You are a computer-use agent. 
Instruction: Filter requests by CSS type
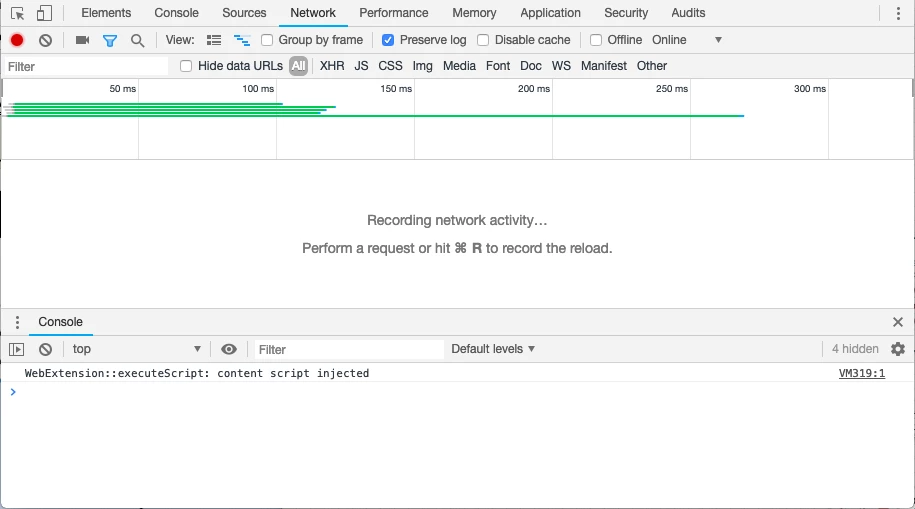(390, 66)
